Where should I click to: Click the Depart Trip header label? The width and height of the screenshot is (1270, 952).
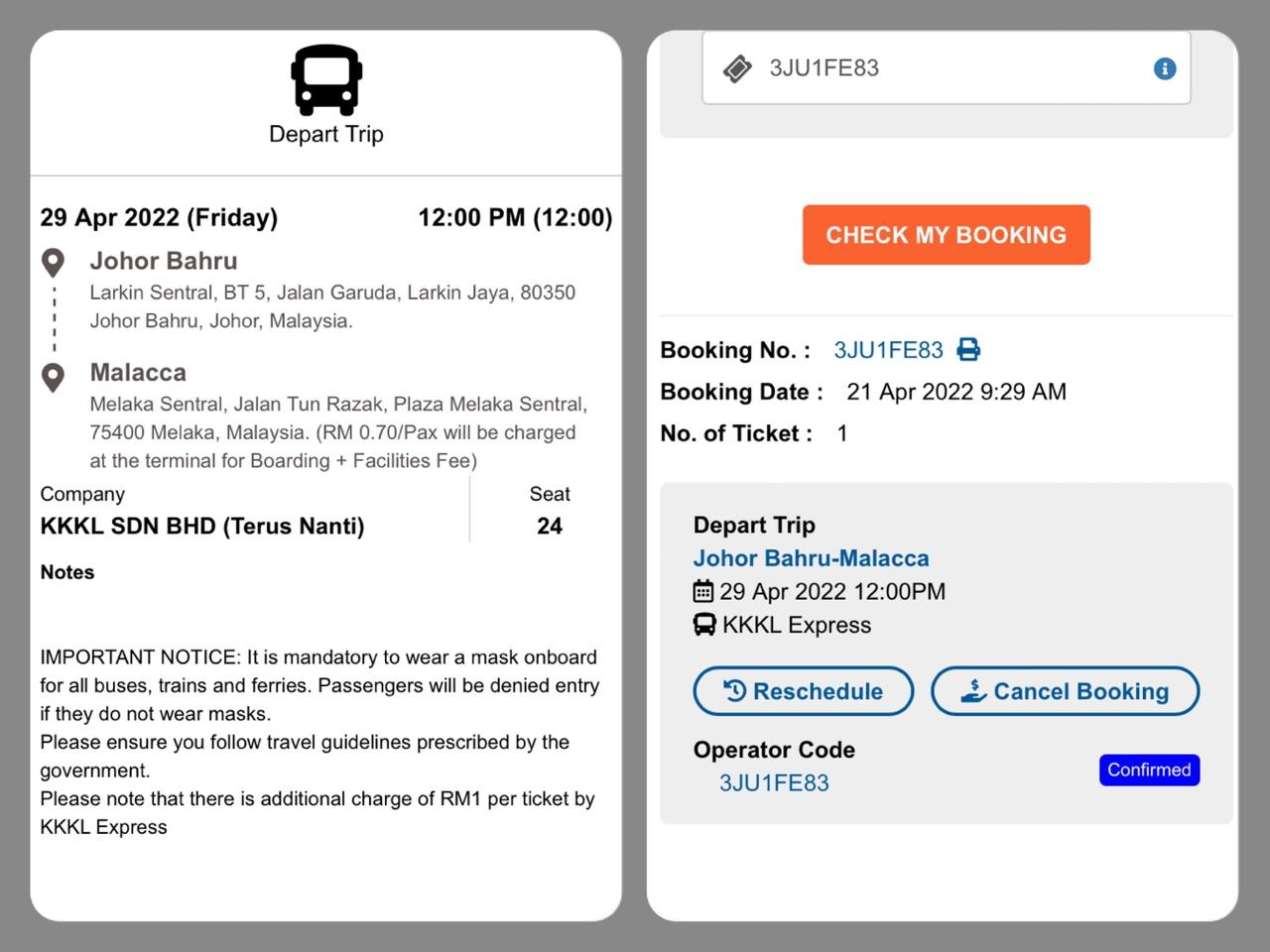tap(326, 134)
